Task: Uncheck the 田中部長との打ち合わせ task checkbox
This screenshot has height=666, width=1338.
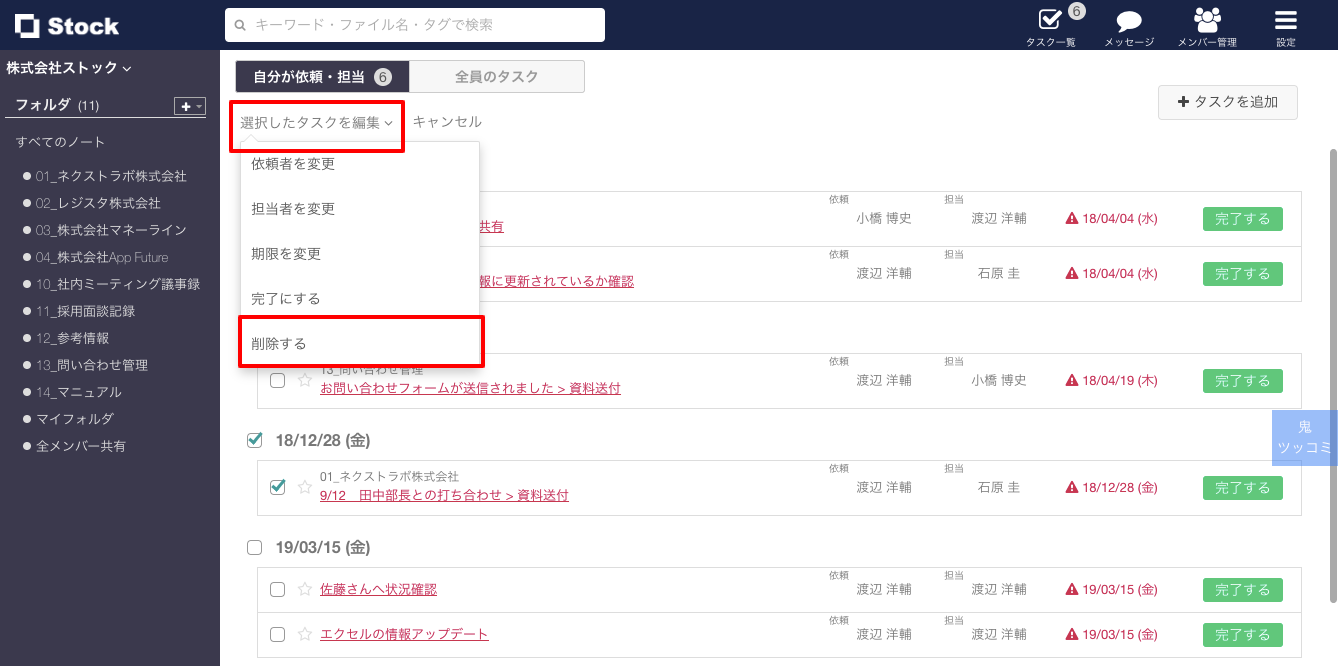Action: pyautogui.click(x=278, y=487)
